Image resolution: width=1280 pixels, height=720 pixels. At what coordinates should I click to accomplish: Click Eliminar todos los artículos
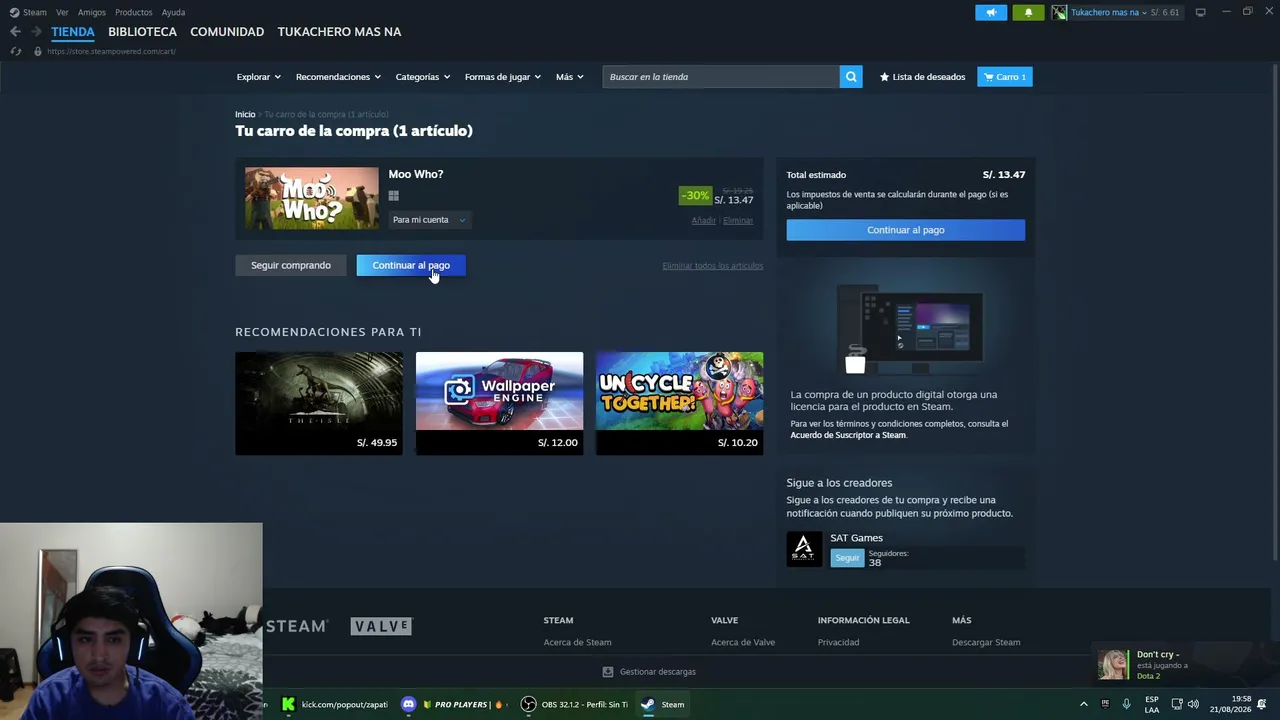point(713,266)
